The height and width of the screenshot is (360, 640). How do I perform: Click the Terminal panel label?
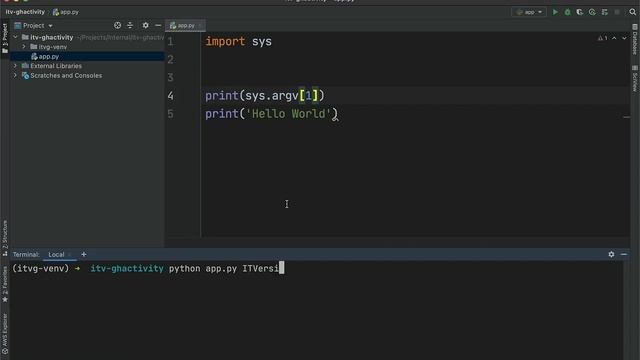pos(26,254)
